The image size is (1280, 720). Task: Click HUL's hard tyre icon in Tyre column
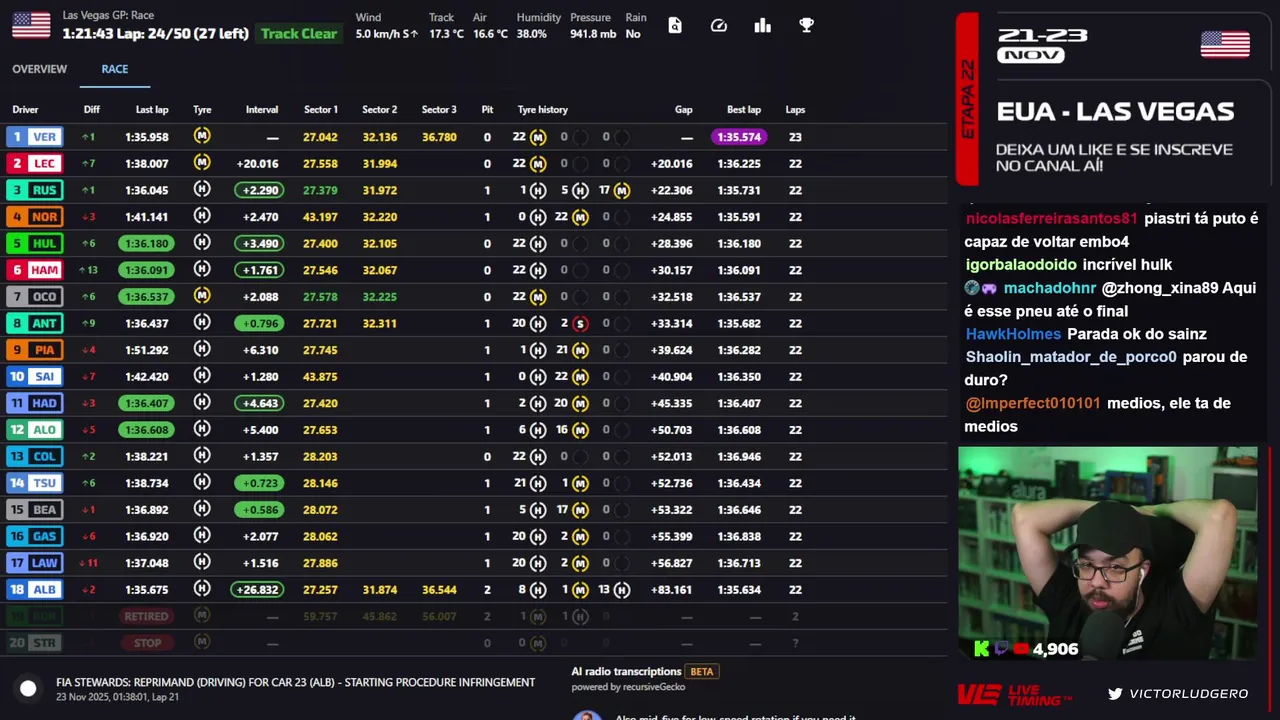pos(202,243)
